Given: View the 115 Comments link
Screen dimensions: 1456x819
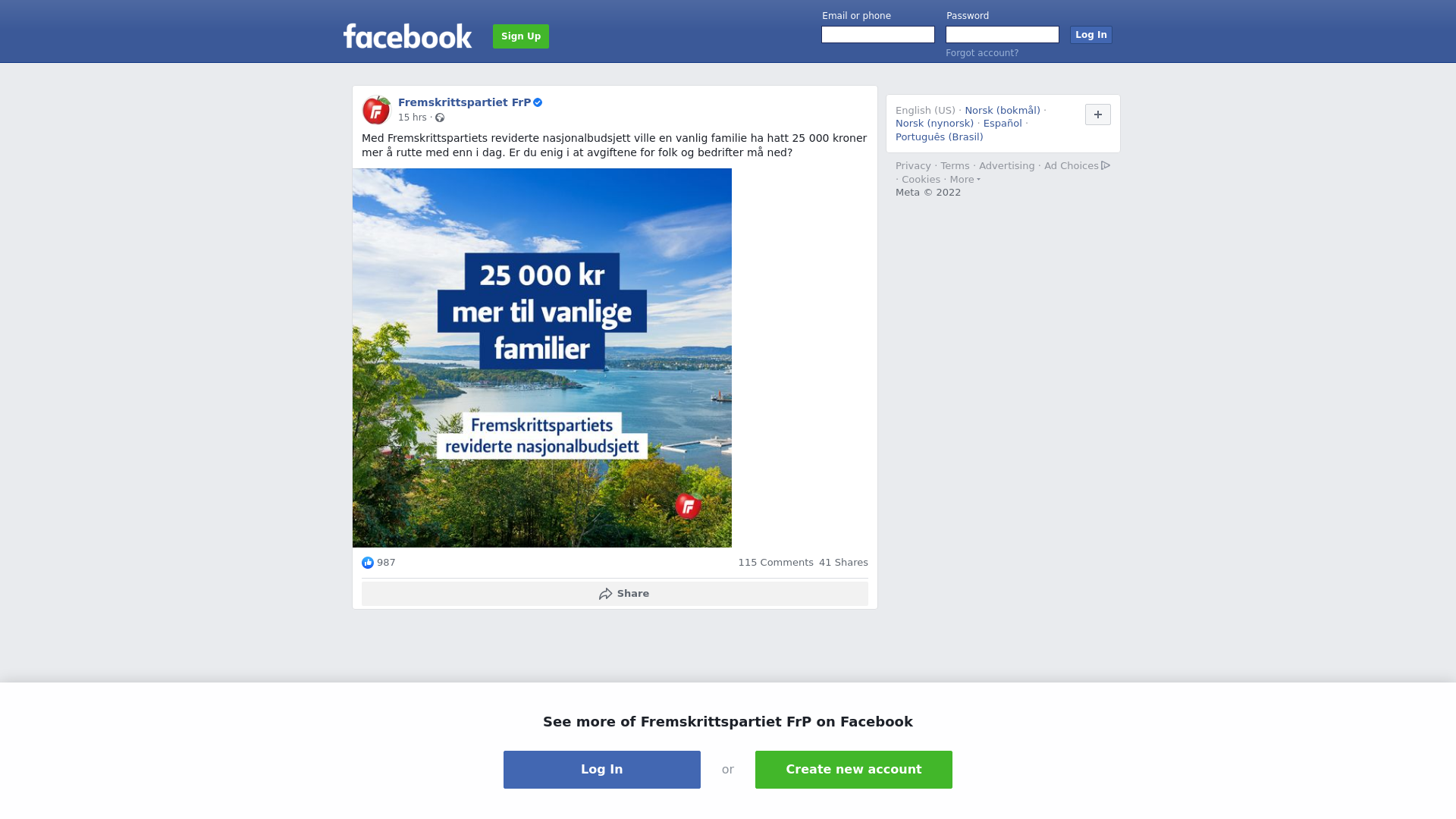Looking at the screenshot, I should 776,563.
